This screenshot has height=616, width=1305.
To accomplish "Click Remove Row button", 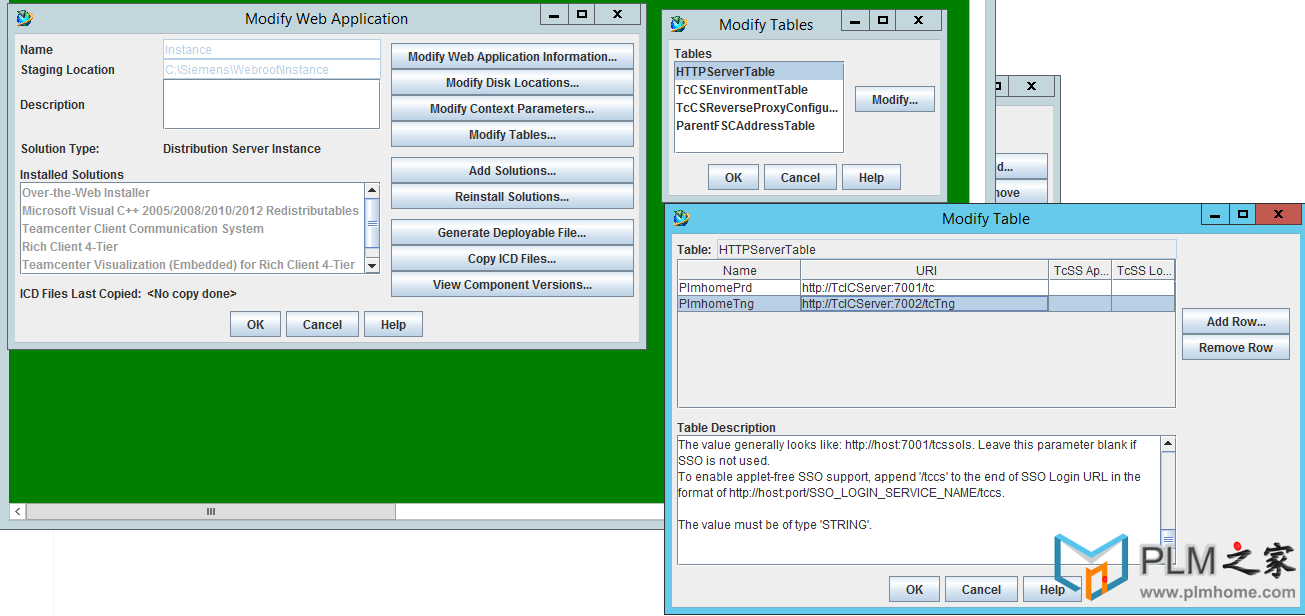I will click(x=1236, y=348).
